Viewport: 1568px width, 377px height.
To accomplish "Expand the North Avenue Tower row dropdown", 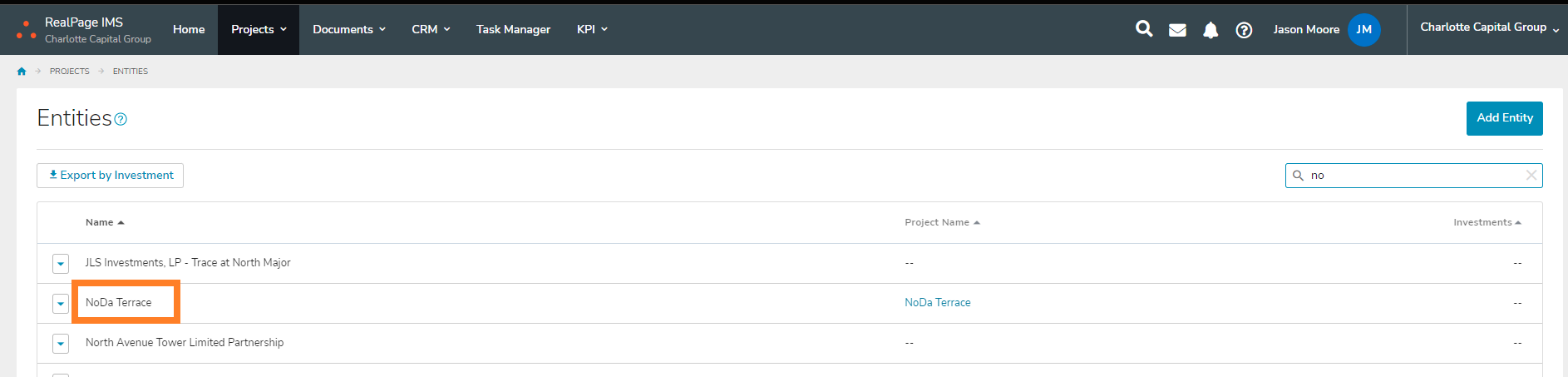I will point(61,344).
